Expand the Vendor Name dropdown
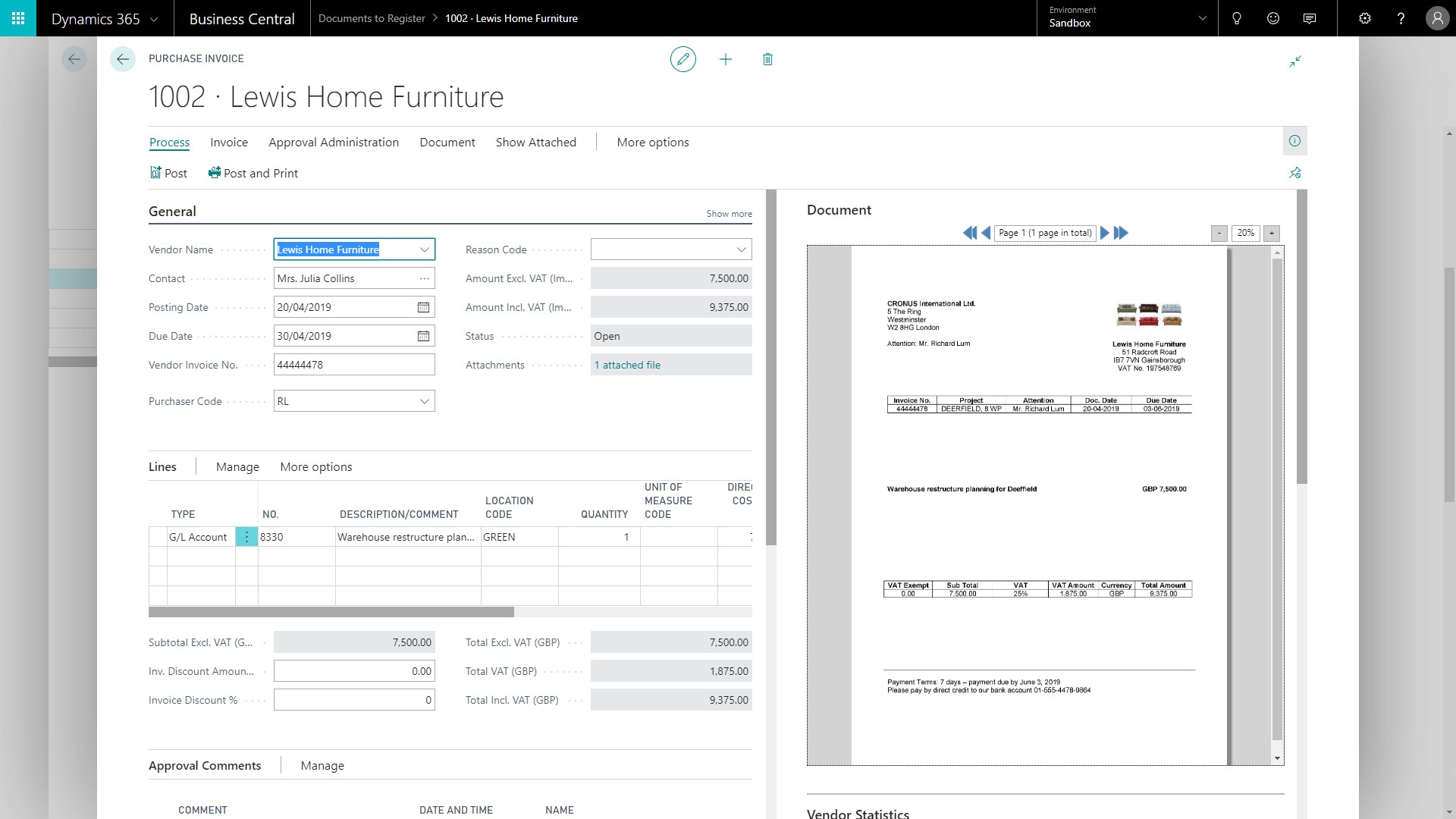This screenshot has height=819, width=1456. coord(424,249)
